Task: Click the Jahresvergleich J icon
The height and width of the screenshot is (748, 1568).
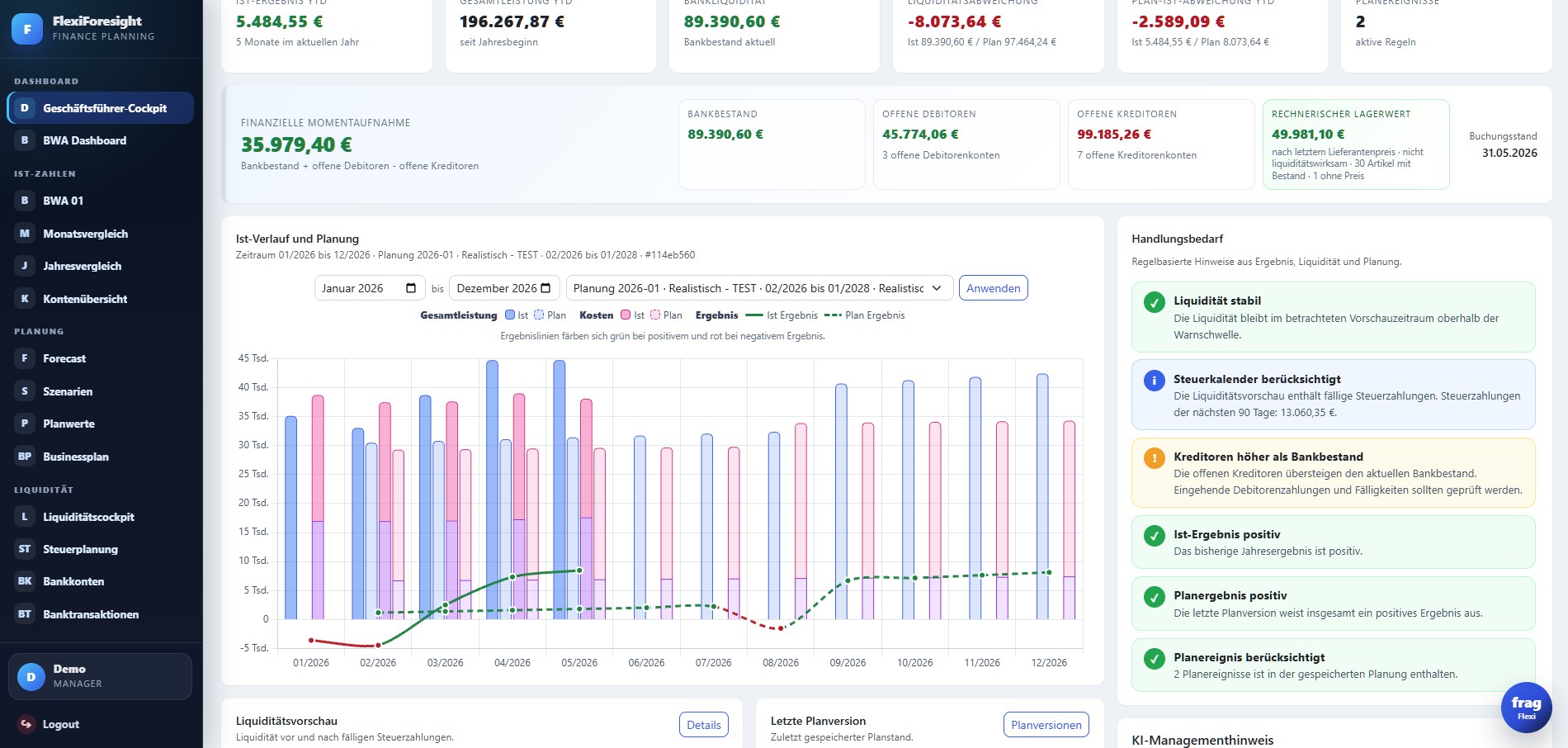Action: coord(25,266)
